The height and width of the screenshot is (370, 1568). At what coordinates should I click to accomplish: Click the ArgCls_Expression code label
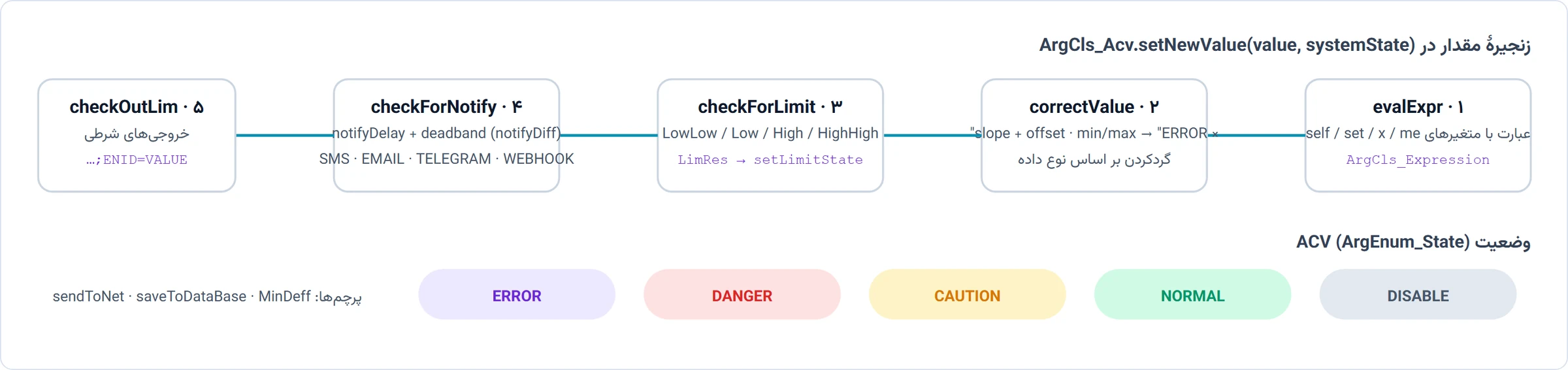(1418, 160)
